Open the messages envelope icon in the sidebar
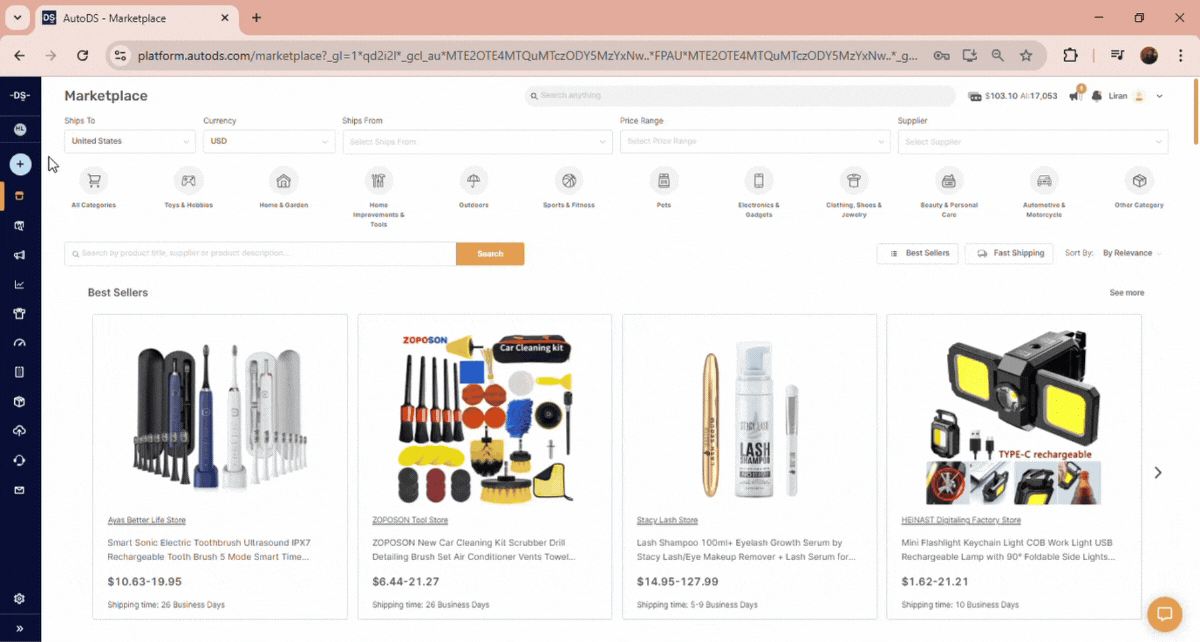 (x=20, y=490)
